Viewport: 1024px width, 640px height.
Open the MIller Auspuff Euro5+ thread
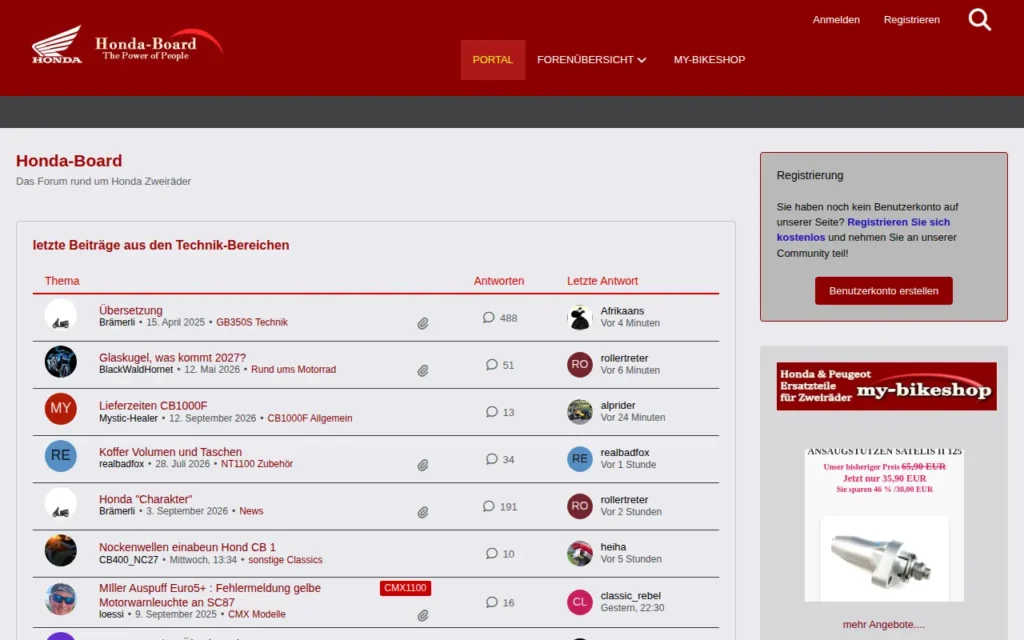pyautogui.click(x=210, y=595)
